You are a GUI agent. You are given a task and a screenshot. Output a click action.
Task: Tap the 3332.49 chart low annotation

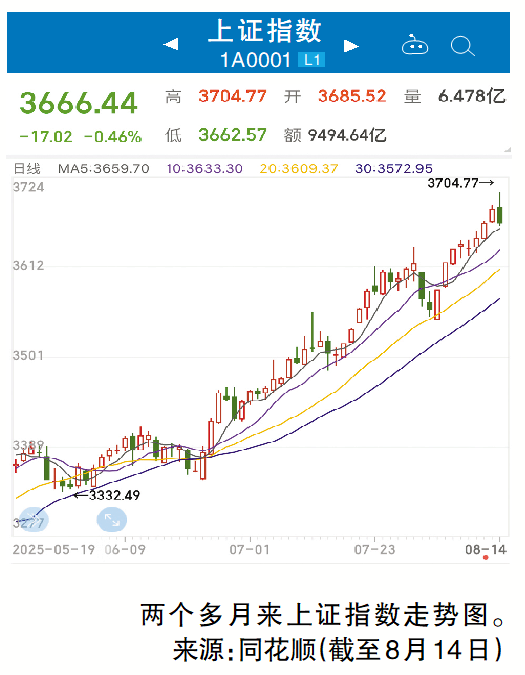[107, 495]
